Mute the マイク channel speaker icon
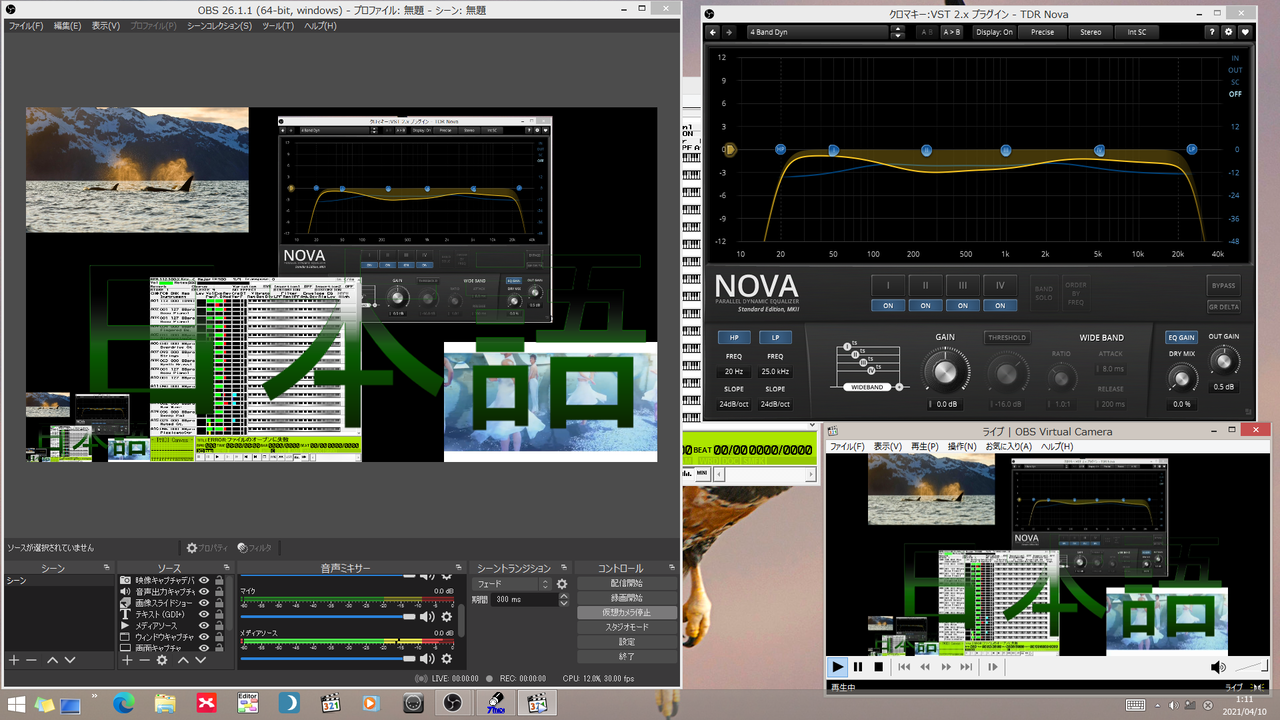Viewport: 1280px width, 720px height. click(x=428, y=617)
